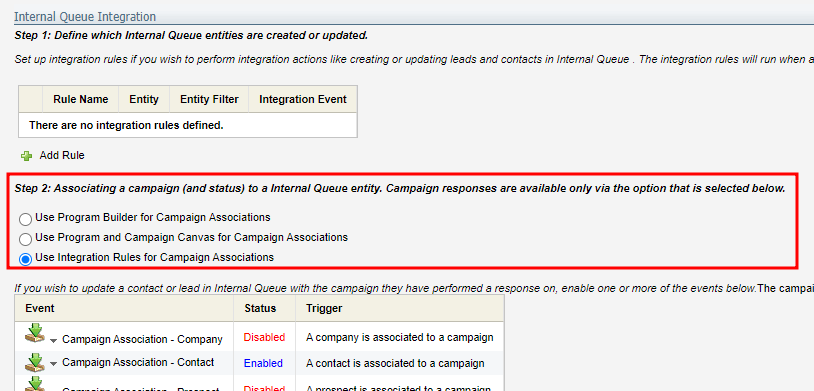Click the Trigger column header in events table
This screenshot has width=814, height=391.
click(324, 308)
